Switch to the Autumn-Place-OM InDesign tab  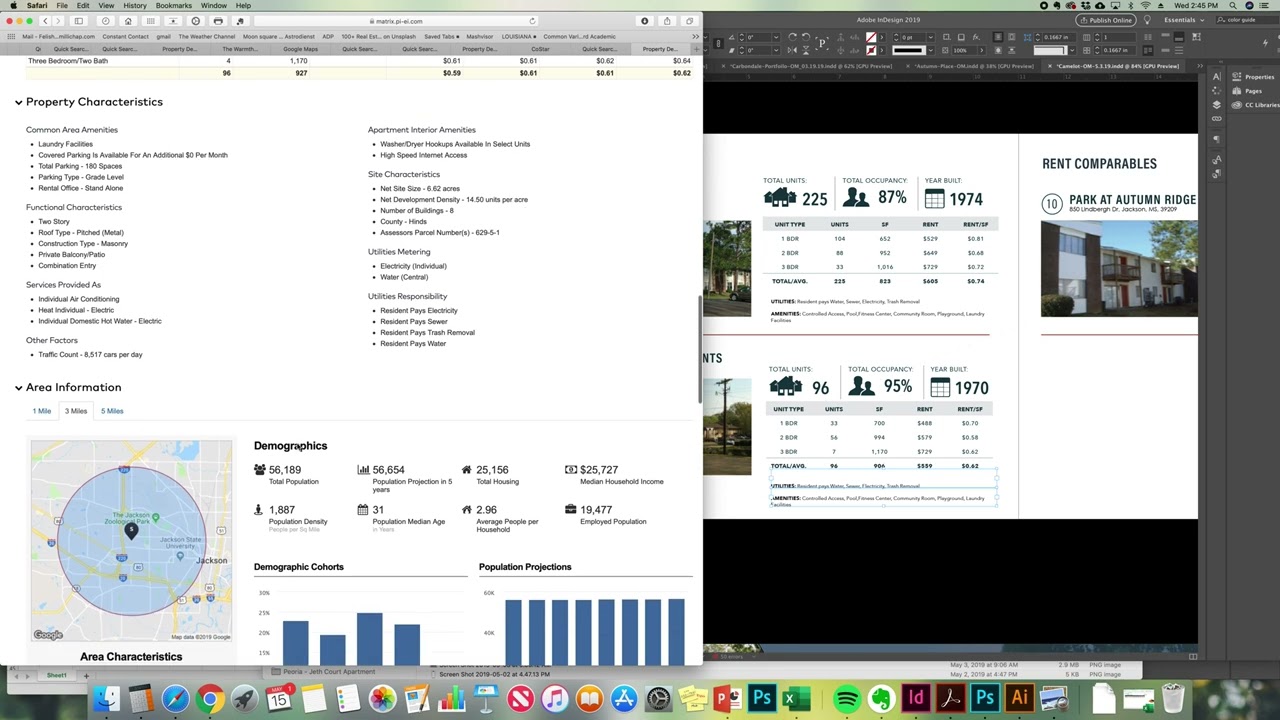(x=974, y=66)
